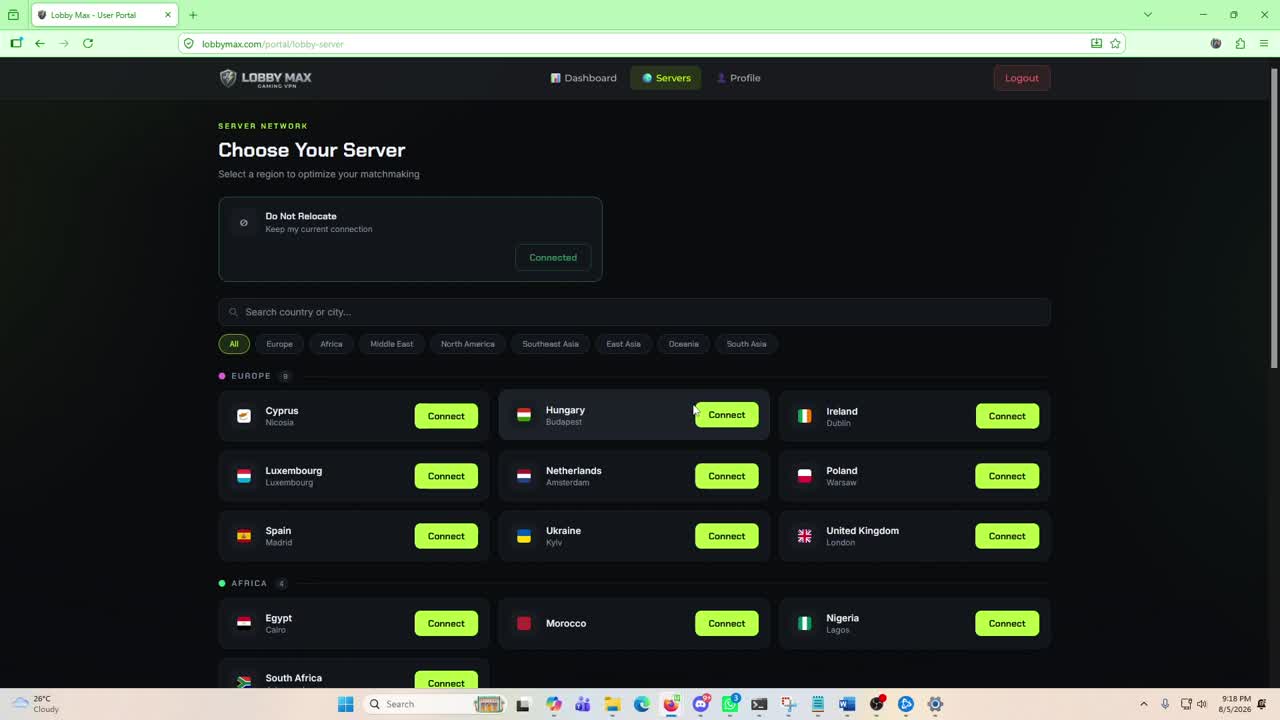The image size is (1280, 720).
Task: Bookmark this page with the star icon
Action: point(1115,43)
